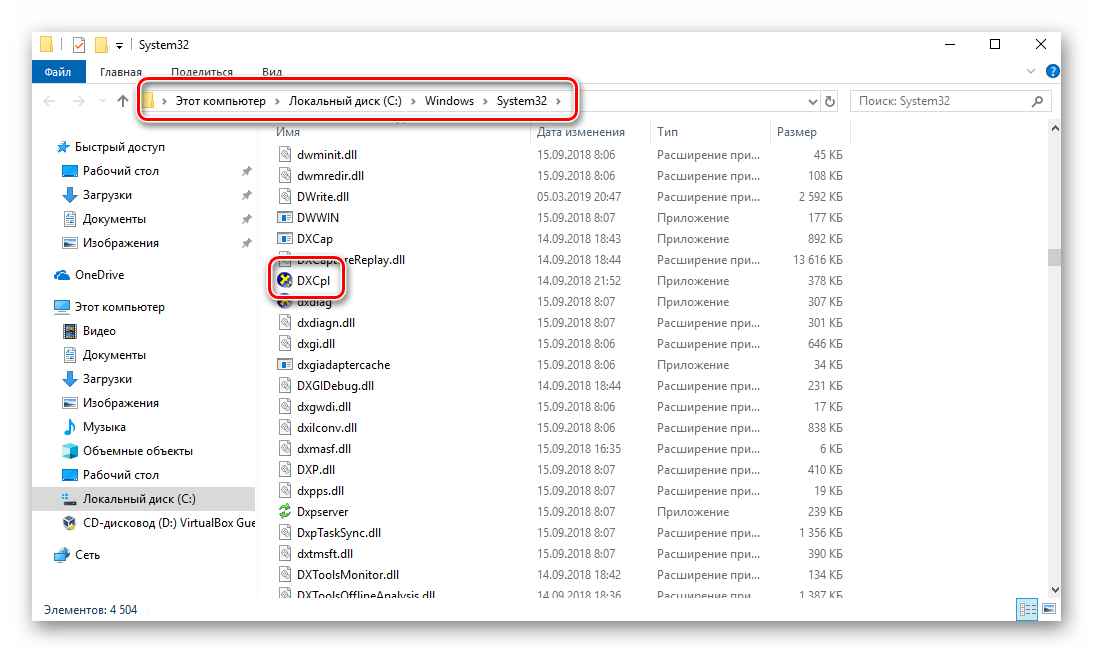Click the DXCpl application icon
This screenshot has width=1093, height=653.
coord(284,281)
